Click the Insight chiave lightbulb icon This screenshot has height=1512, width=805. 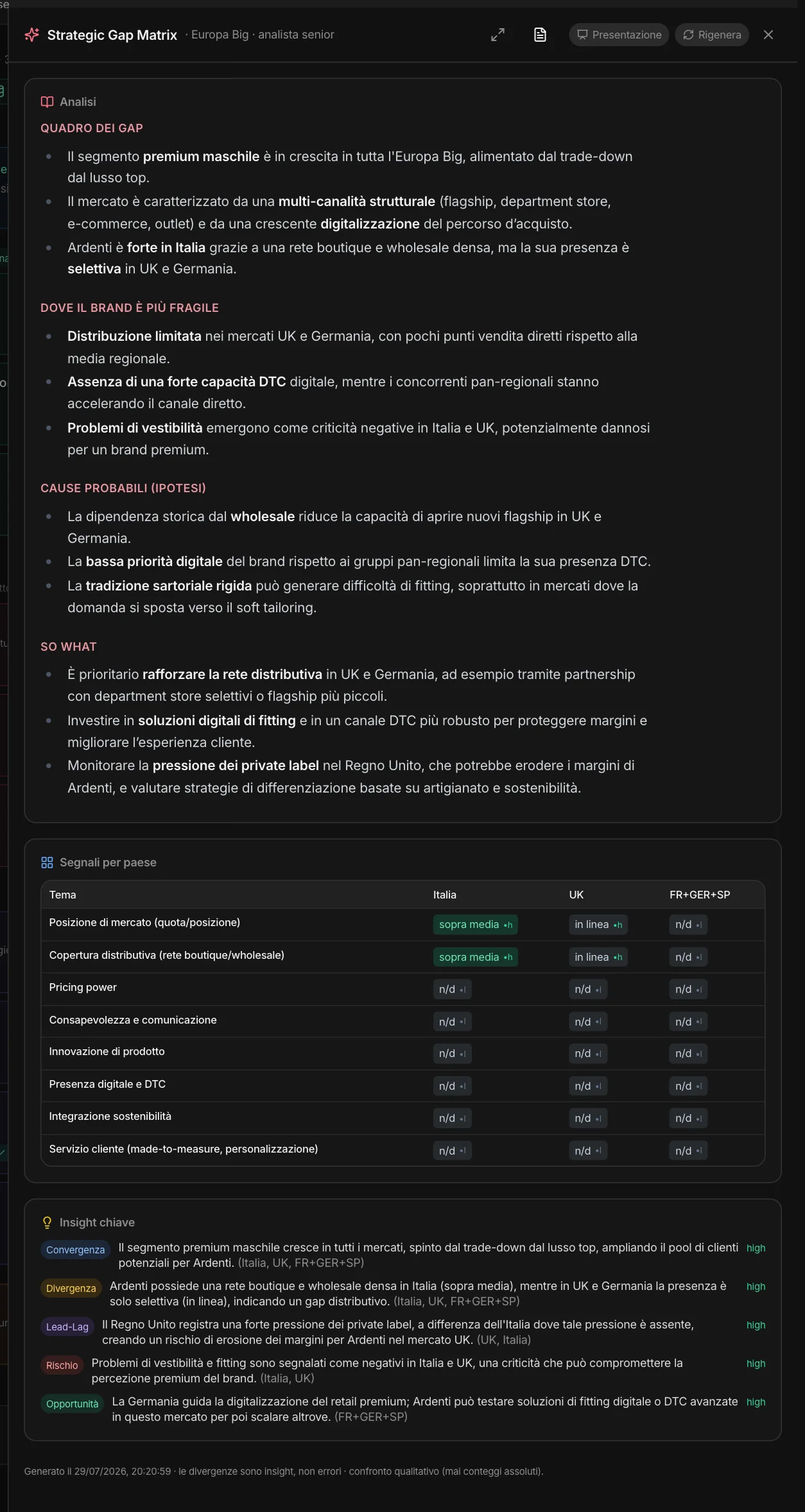tap(47, 1223)
